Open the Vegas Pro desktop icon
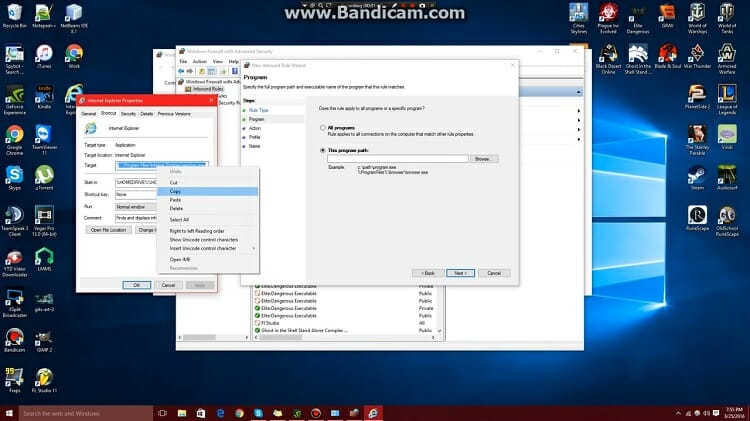 44,221
